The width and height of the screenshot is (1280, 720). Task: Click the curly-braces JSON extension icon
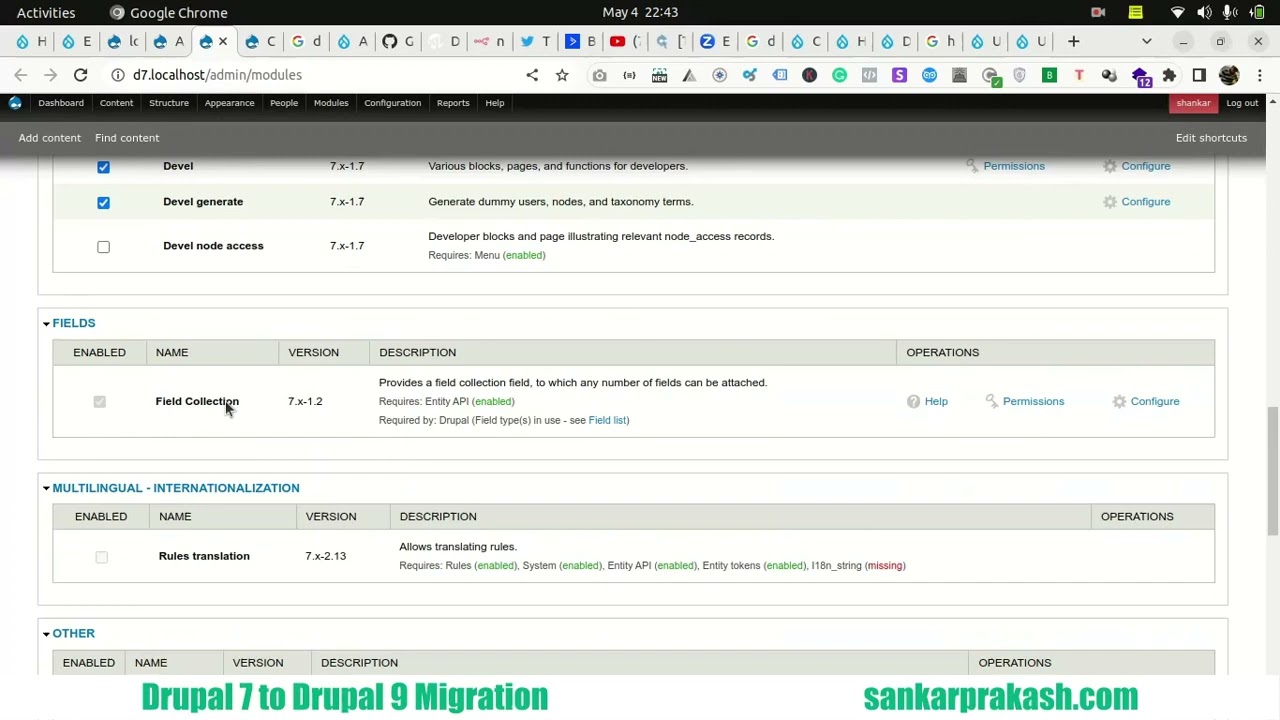(629, 75)
